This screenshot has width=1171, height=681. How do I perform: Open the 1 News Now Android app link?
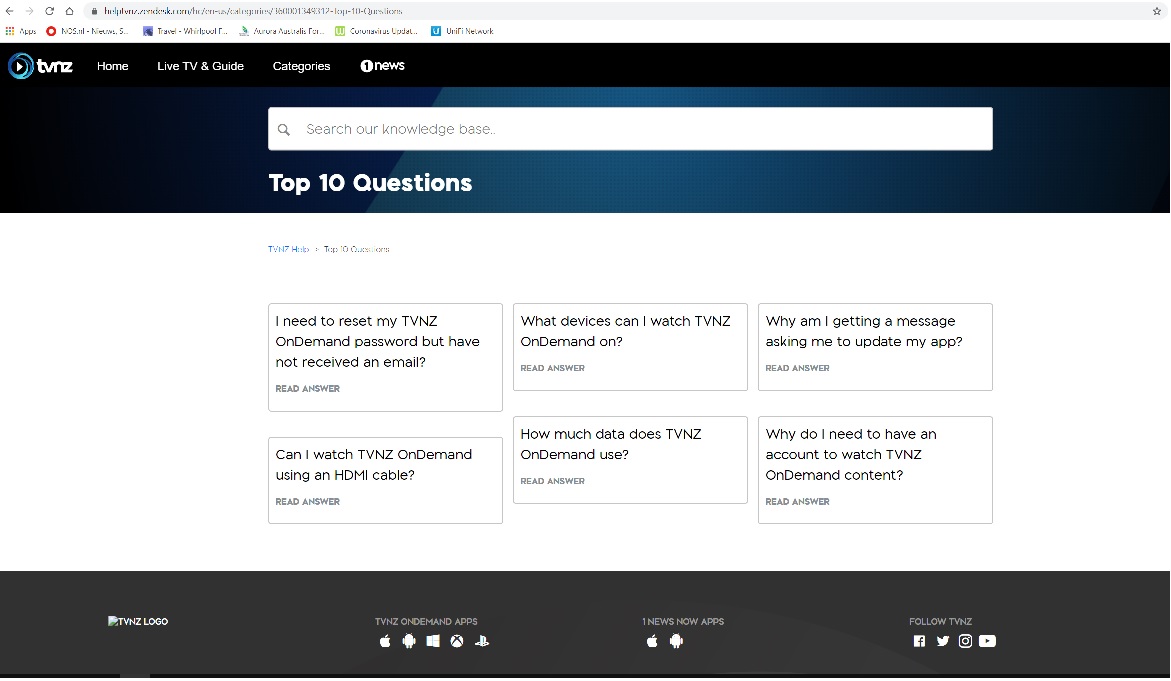pyautogui.click(x=677, y=641)
